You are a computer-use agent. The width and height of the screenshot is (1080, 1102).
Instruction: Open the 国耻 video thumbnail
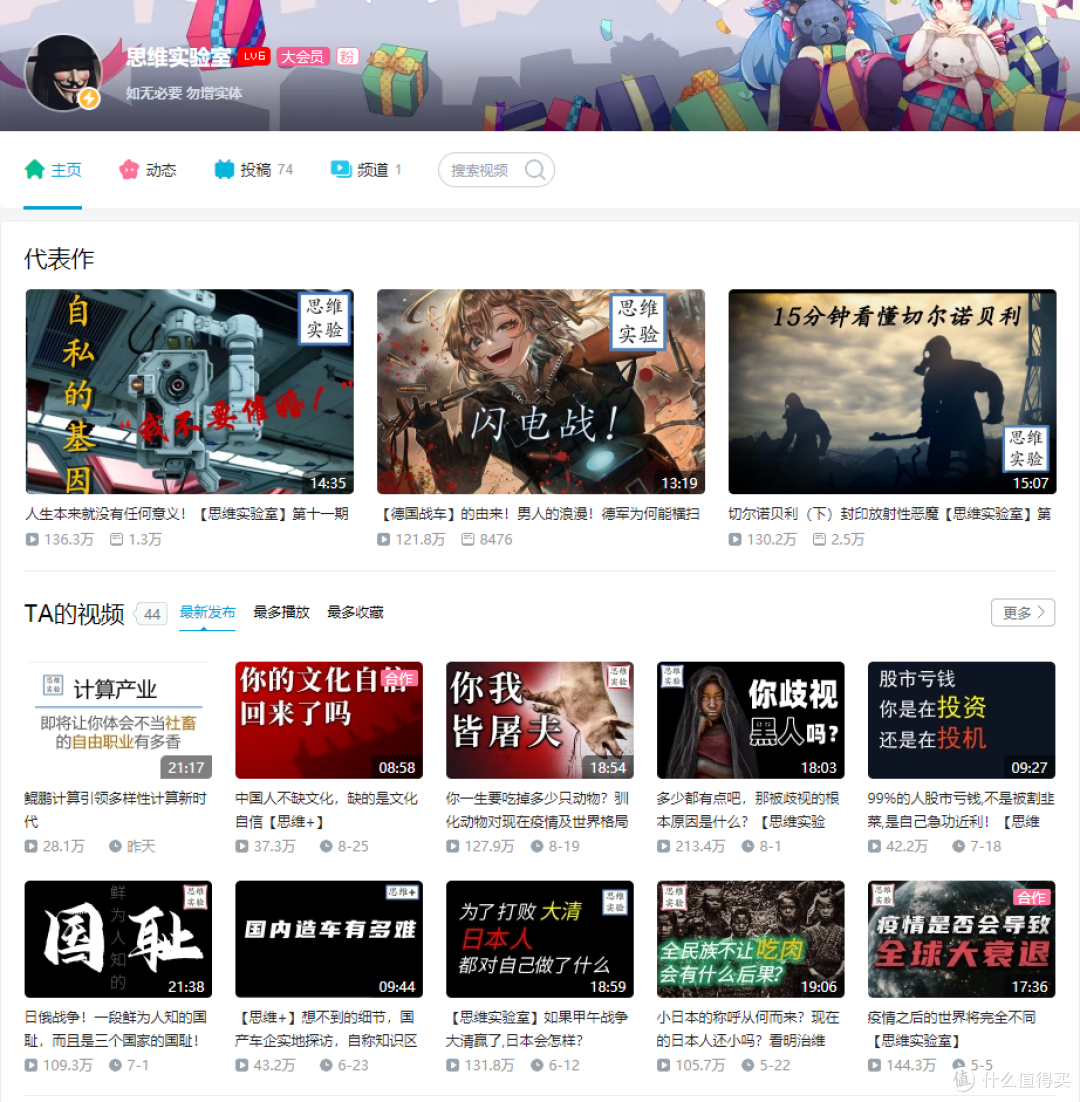coord(118,939)
